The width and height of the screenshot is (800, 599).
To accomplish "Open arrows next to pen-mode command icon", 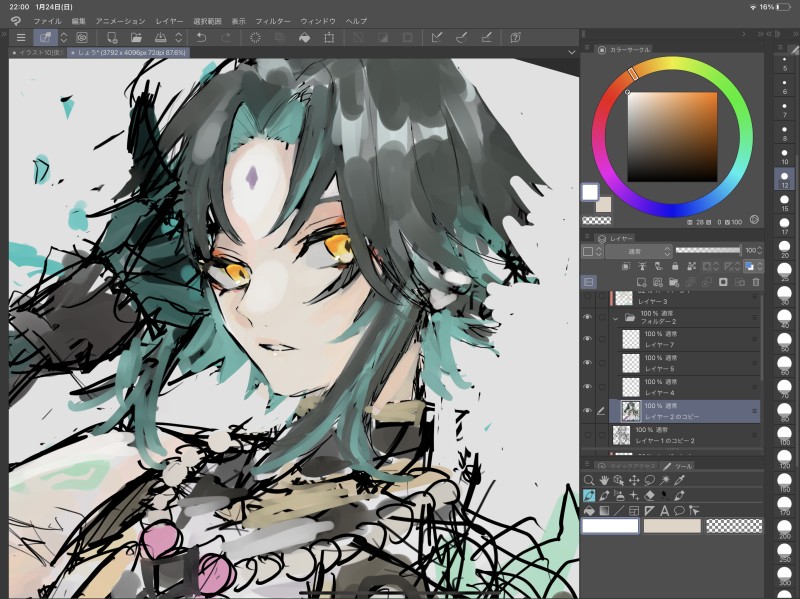I will tap(64, 37).
